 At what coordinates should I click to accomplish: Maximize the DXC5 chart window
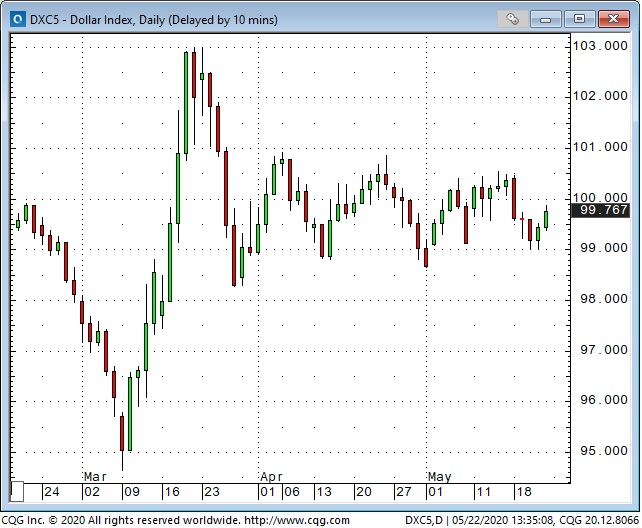tap(579, 19)
